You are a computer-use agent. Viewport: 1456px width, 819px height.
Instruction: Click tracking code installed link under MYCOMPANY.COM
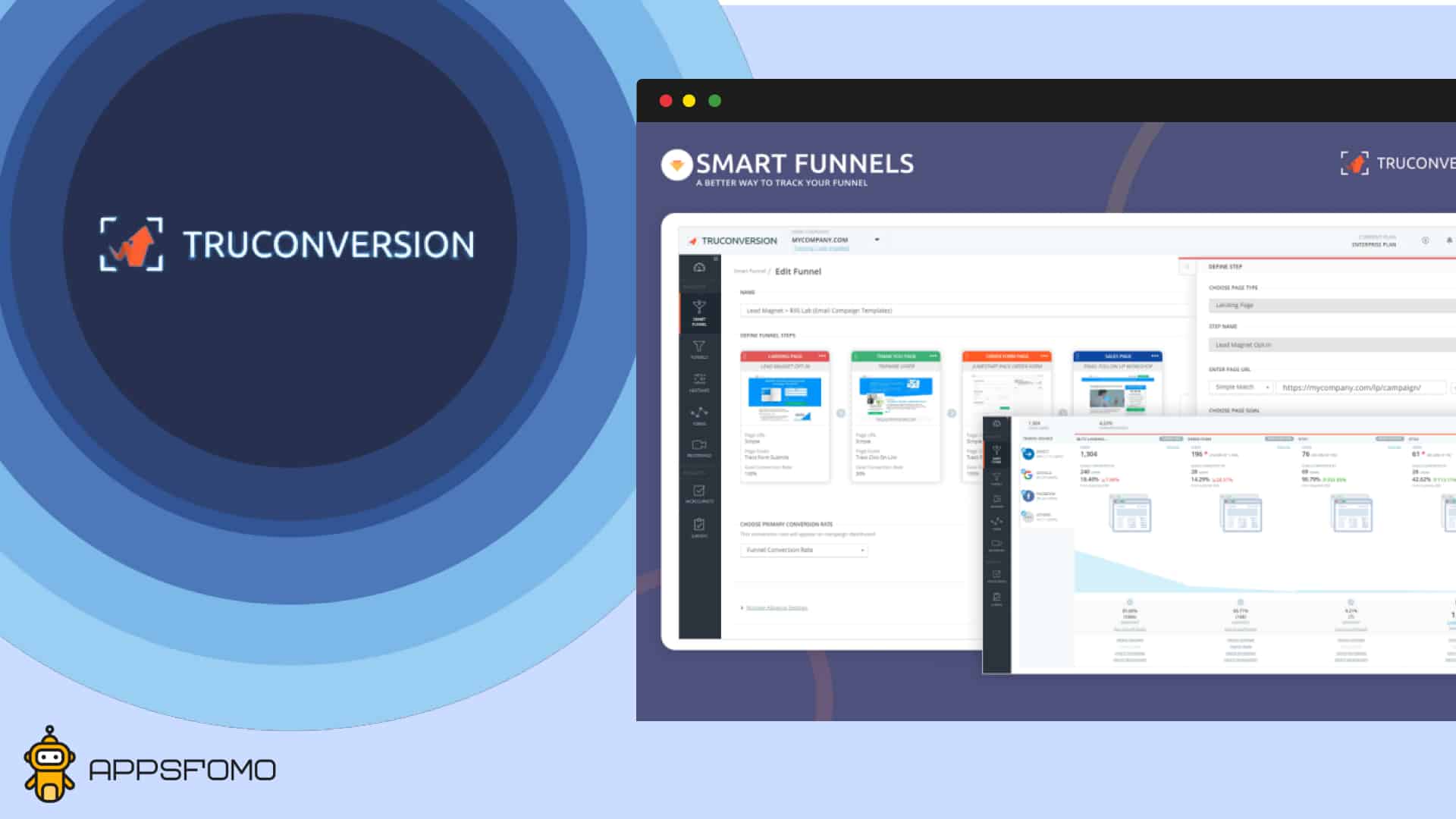coord(821,248)
